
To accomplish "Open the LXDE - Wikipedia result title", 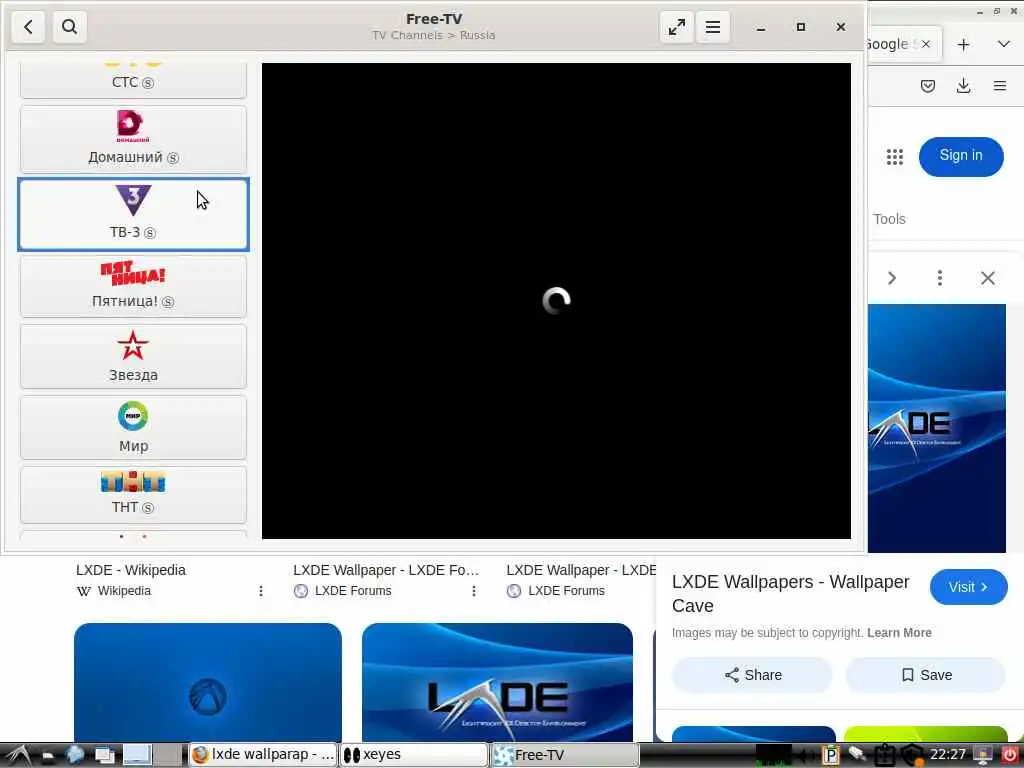I will [131, 570].
